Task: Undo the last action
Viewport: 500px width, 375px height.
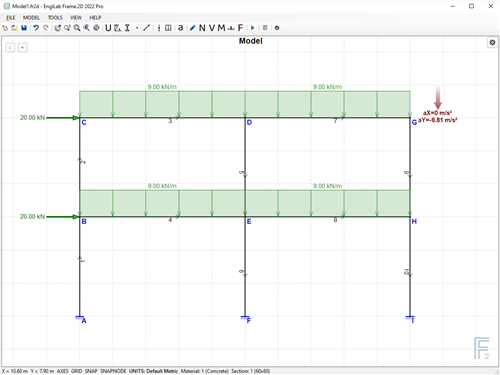Action: point(36,28)
